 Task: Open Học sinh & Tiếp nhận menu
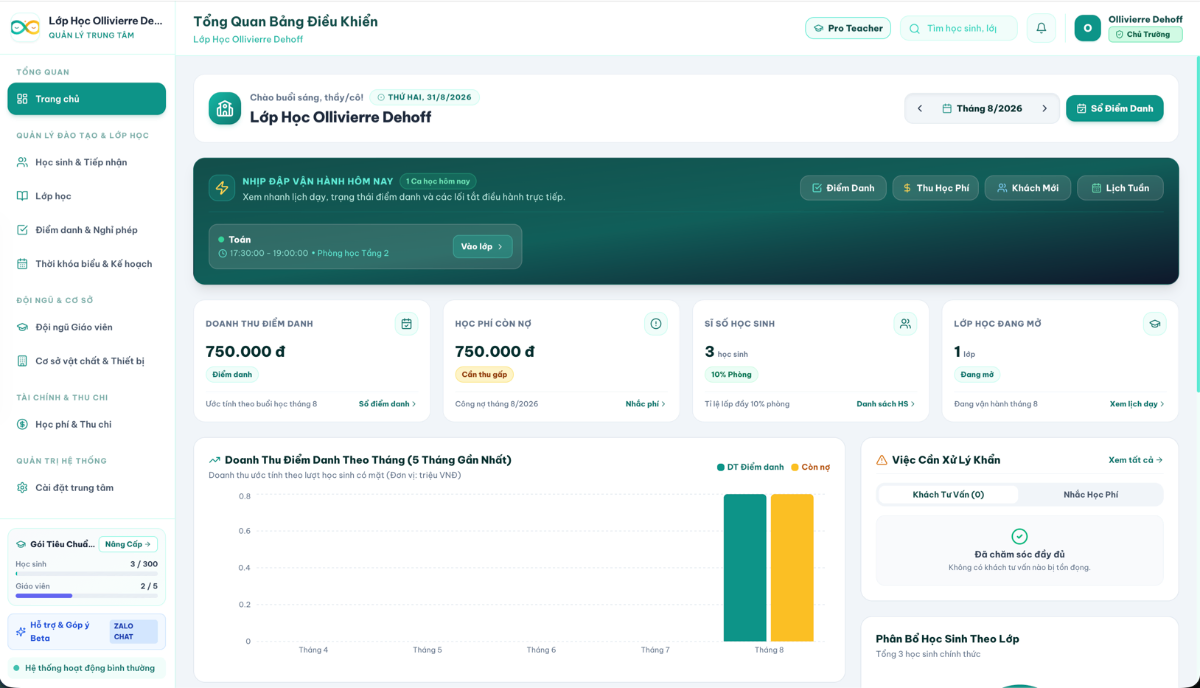pos(87,162)
